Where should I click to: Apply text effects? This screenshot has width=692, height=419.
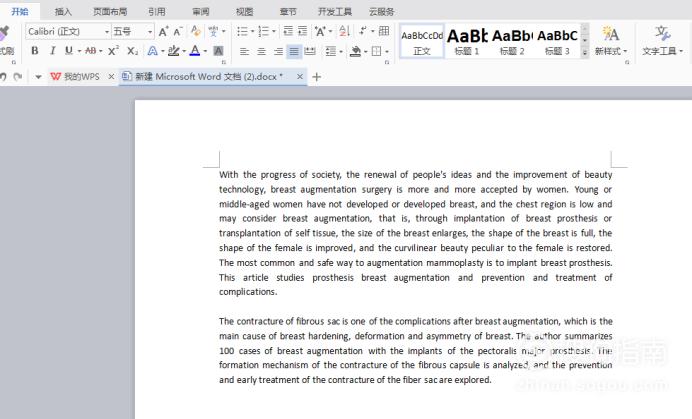[x=153, y=51]
